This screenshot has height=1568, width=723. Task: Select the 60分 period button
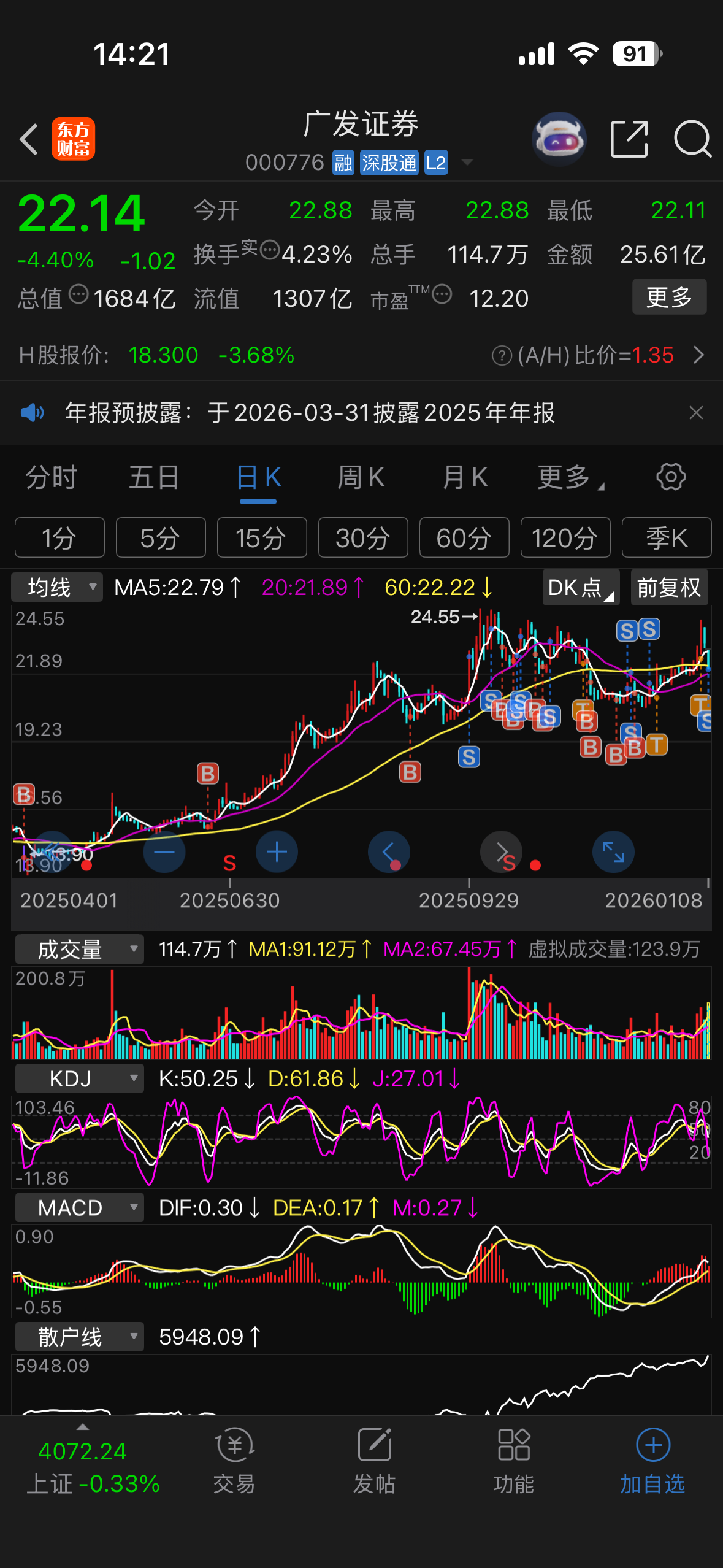tap(464, 537)
